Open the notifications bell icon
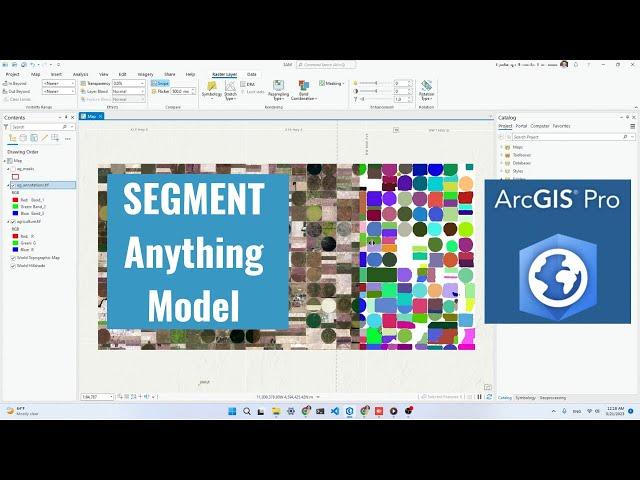The image size is (640, 480). [x=576, y=64]
